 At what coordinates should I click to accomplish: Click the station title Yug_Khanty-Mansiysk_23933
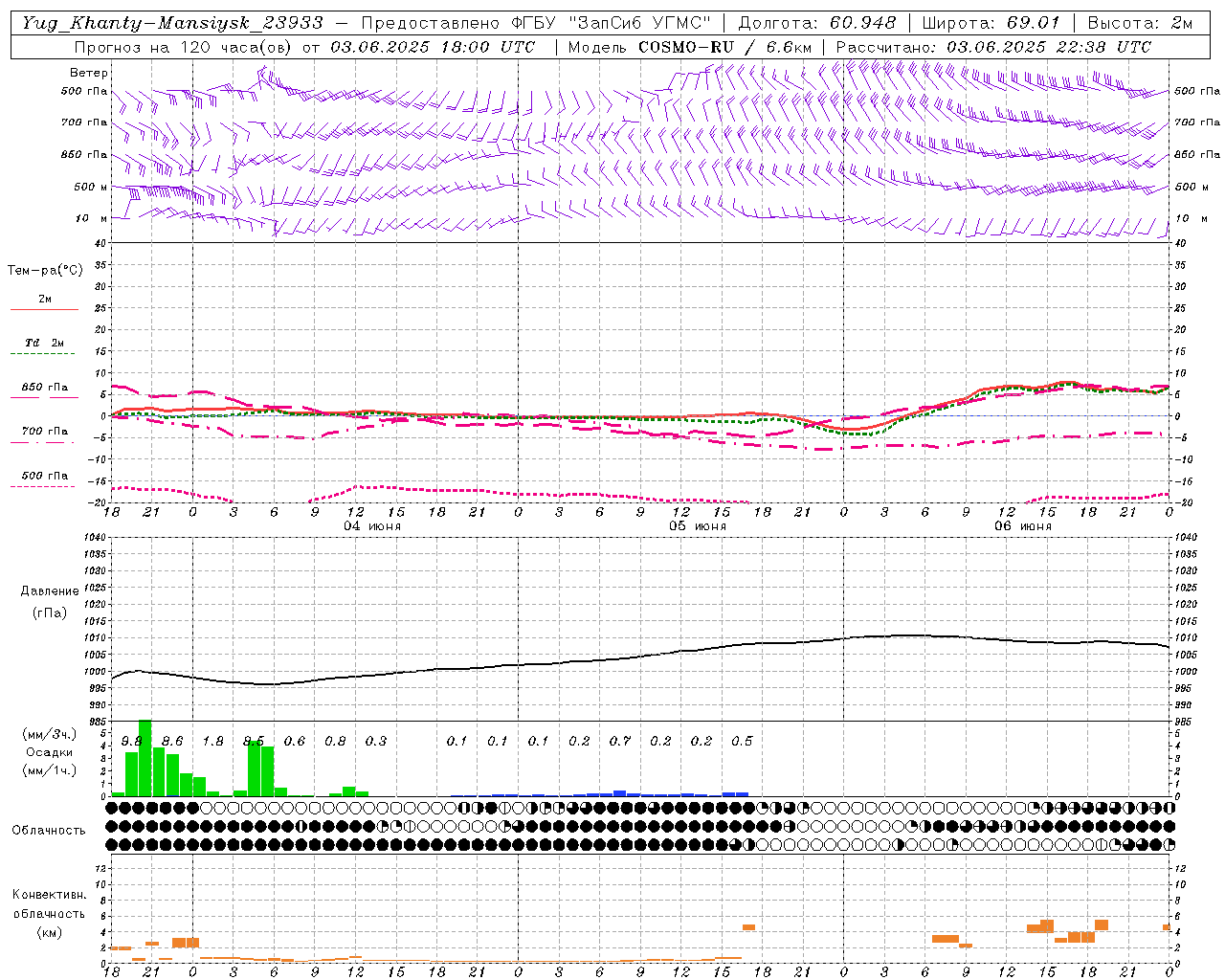173,23
